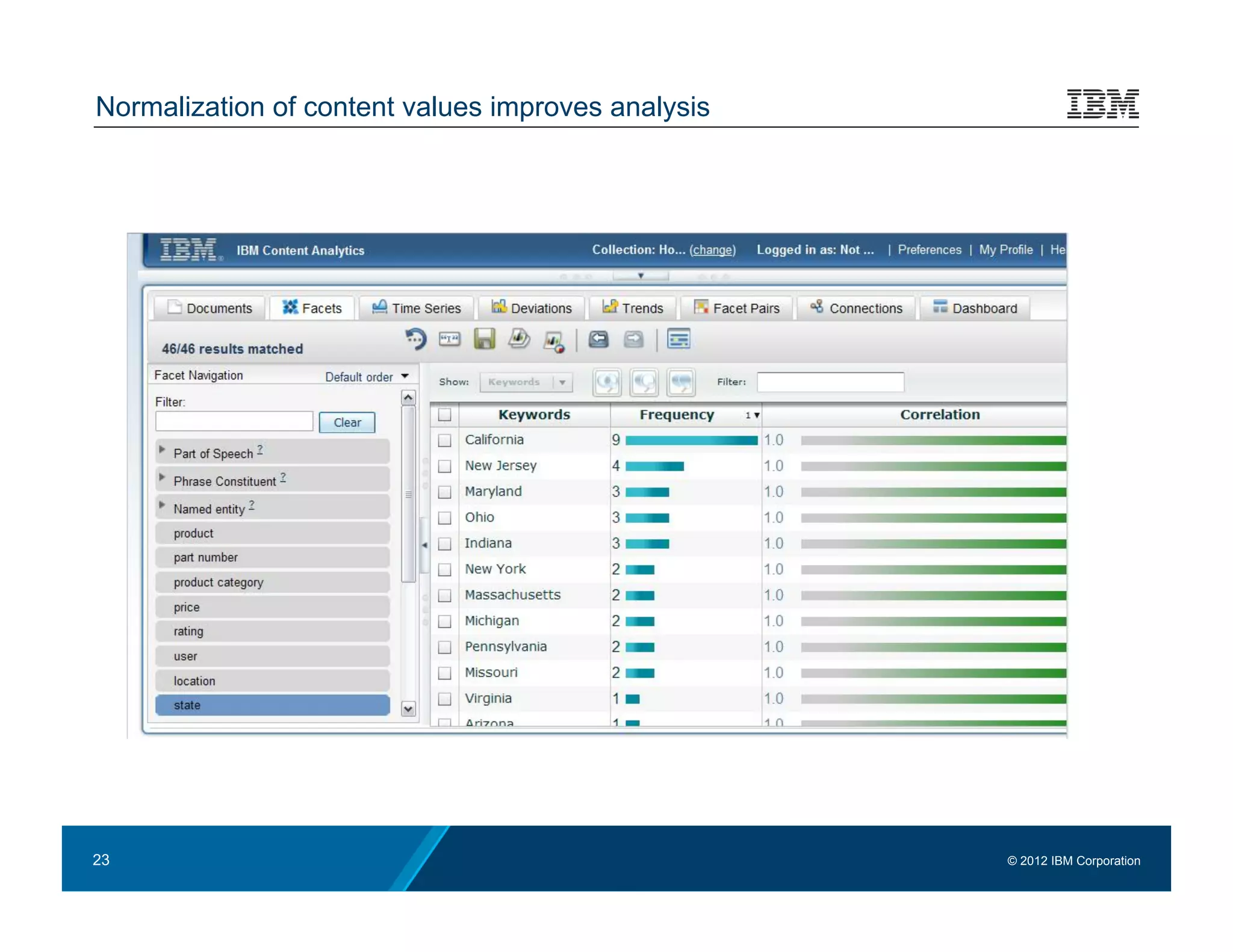1233x952 pixels.
Task: Click California frequency bar
Action: (691, 440)
